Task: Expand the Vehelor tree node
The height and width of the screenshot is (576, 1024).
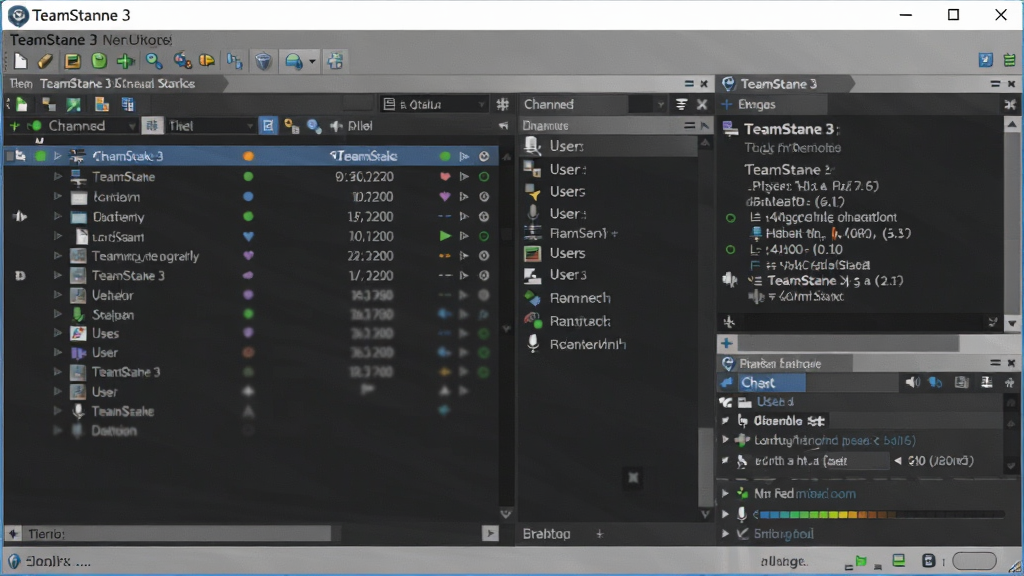Action: click(57, 295)
